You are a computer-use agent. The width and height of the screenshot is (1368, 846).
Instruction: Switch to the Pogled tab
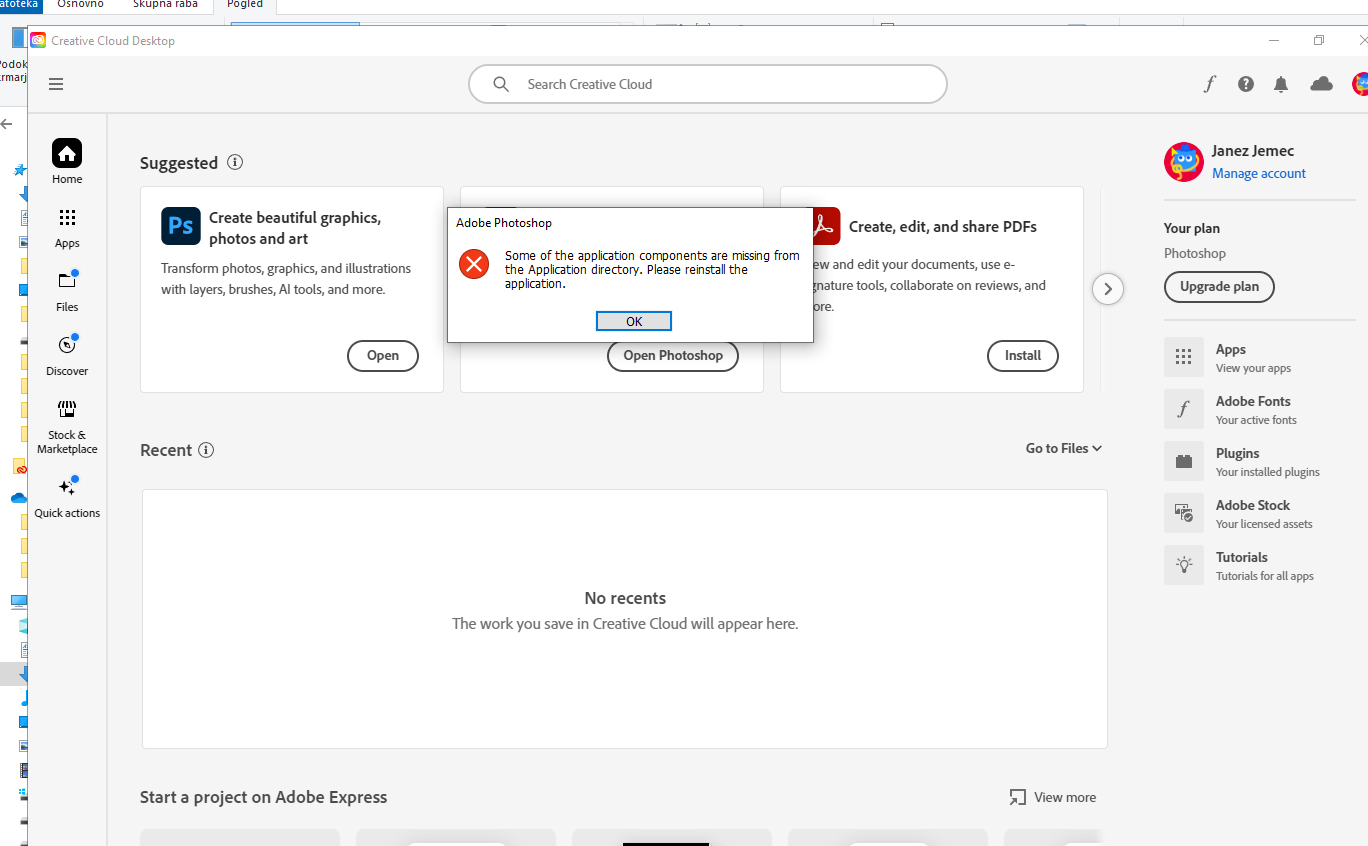click(244, 4)
